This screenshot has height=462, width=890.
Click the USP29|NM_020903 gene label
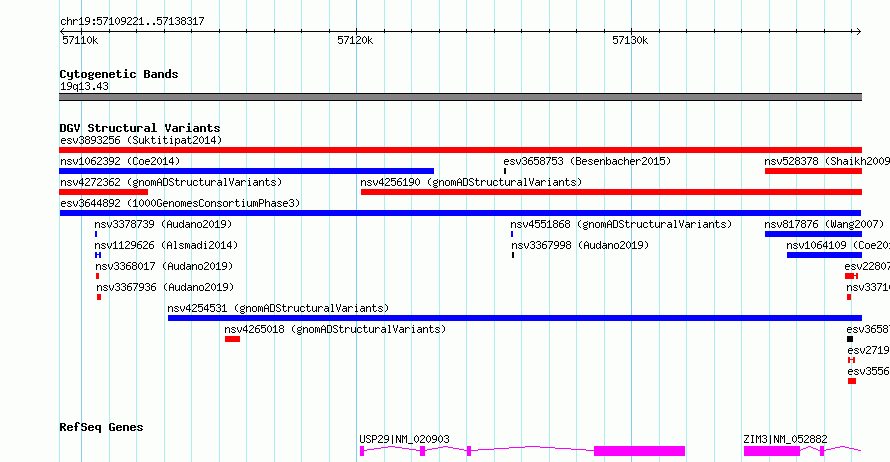point(404,439)
